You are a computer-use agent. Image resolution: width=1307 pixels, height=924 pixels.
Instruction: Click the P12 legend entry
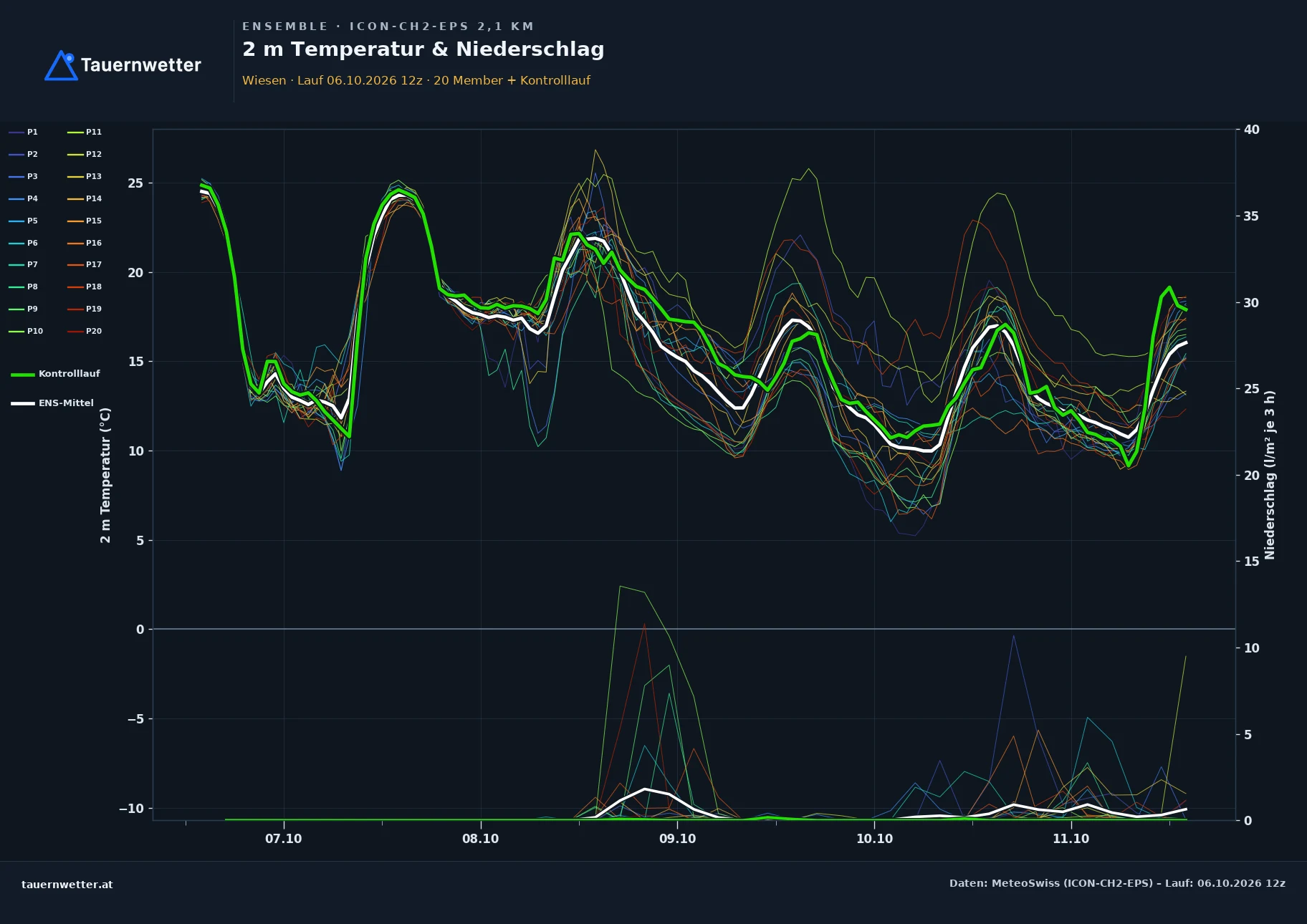(x=85, y=154)
